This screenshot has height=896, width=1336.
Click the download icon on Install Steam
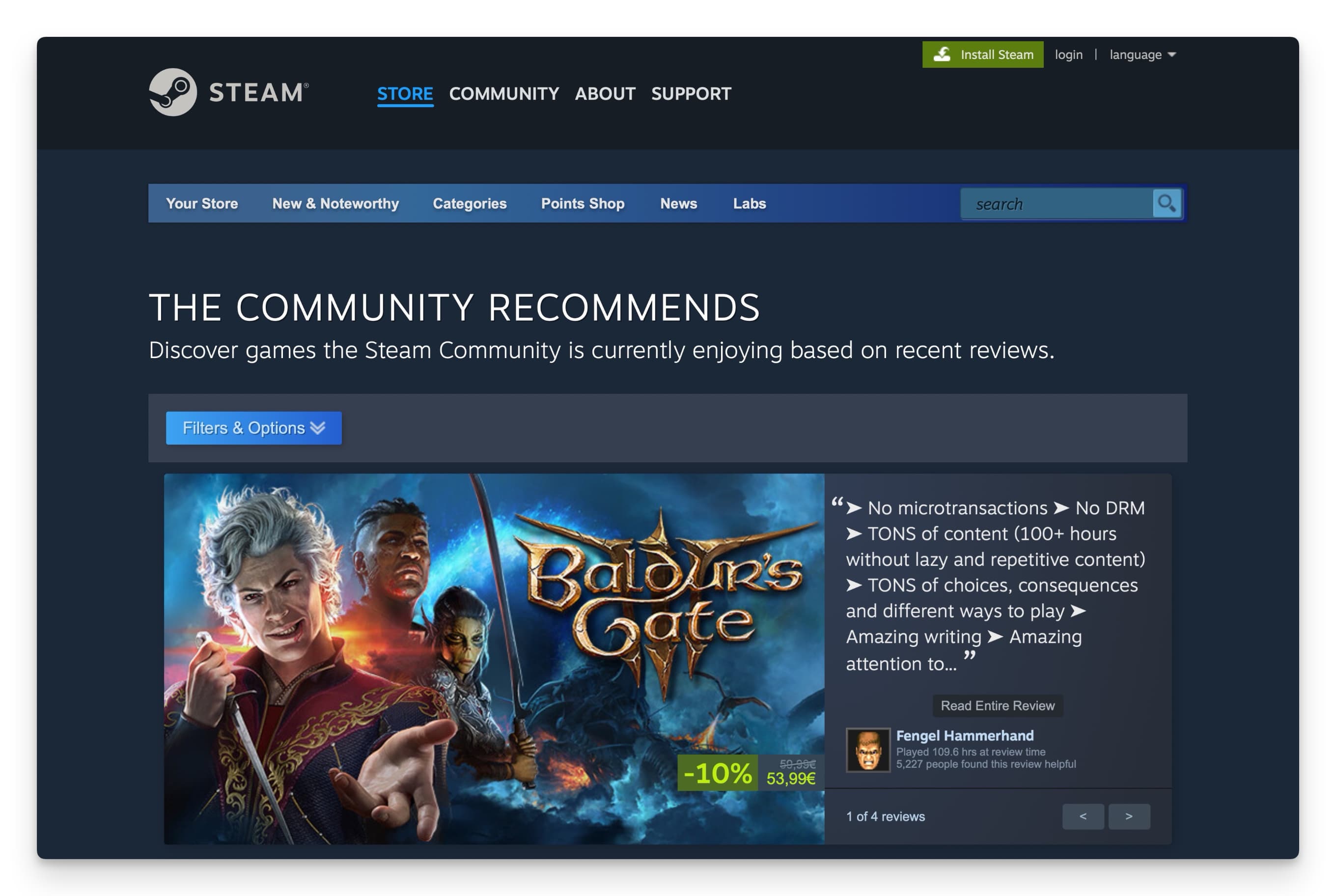(942, 55)
